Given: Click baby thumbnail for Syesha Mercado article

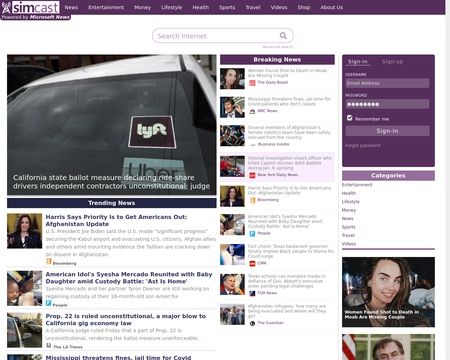Looking at the screenshot, I should 25,288.
